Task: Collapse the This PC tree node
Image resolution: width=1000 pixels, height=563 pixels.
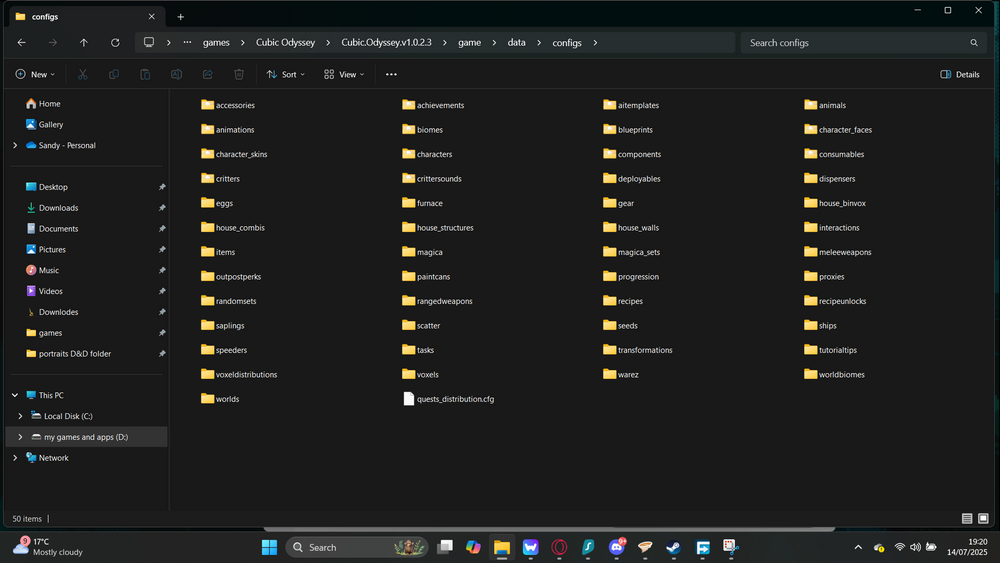Action: click(x=14, y=395)
